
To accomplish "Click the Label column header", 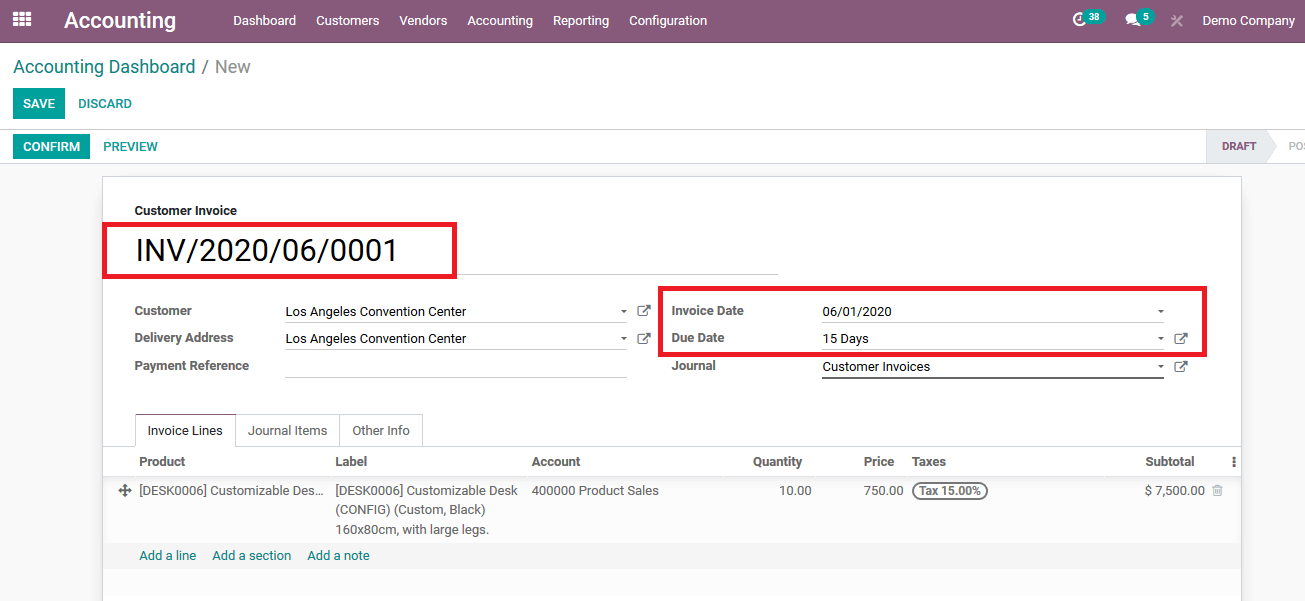I will point(351,462).
